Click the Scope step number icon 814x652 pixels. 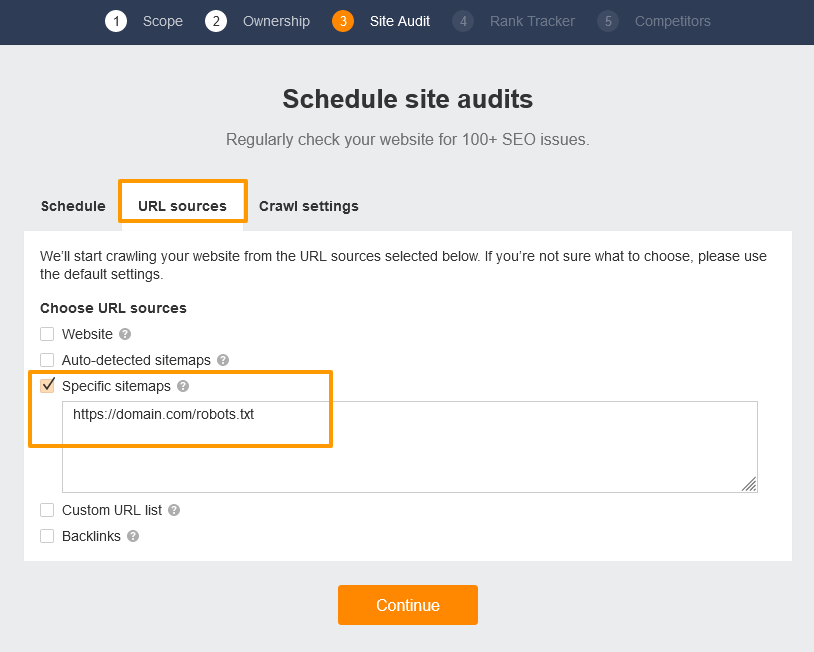[x=117, y=21]
